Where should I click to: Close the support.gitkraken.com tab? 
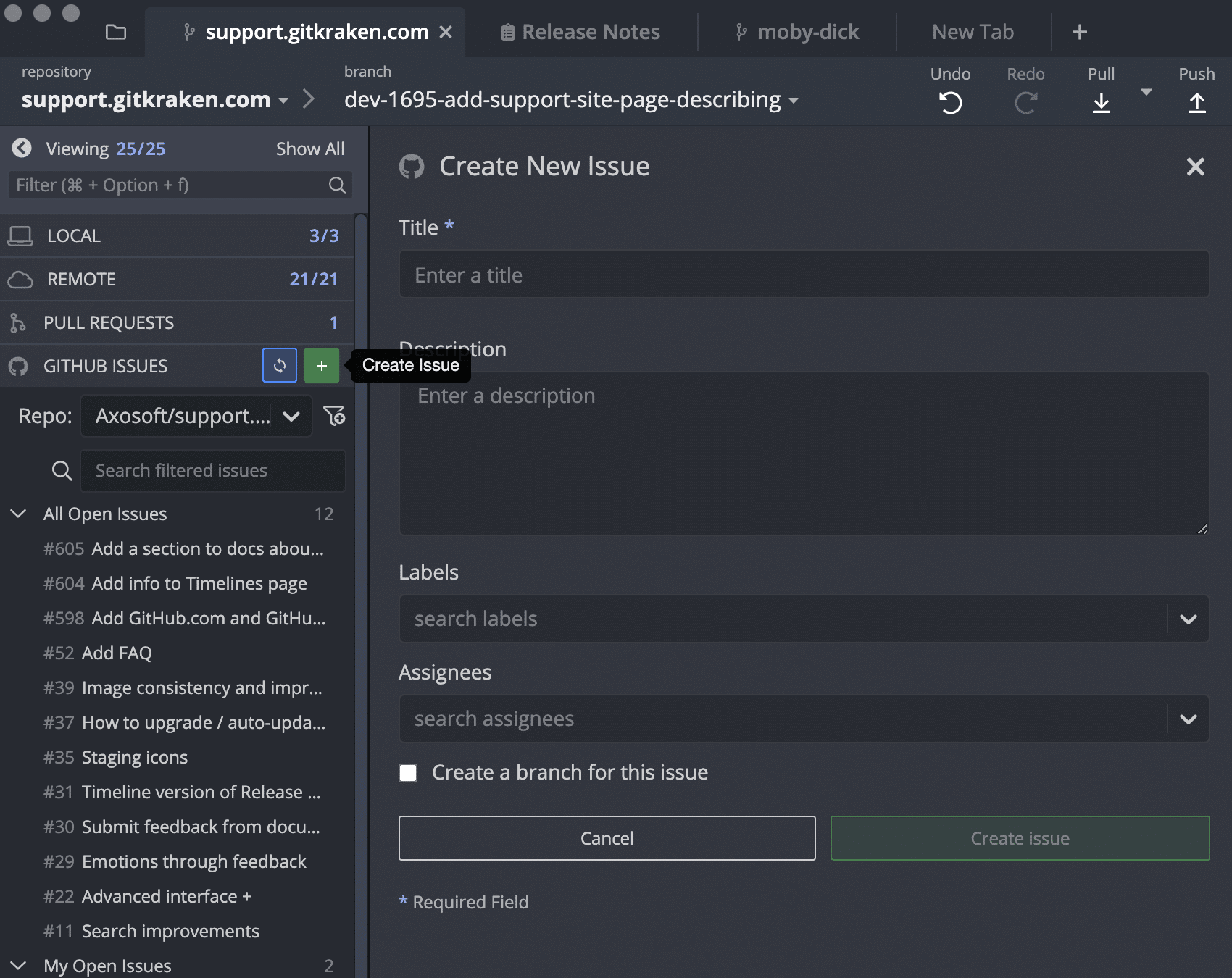tap(446, 32)
